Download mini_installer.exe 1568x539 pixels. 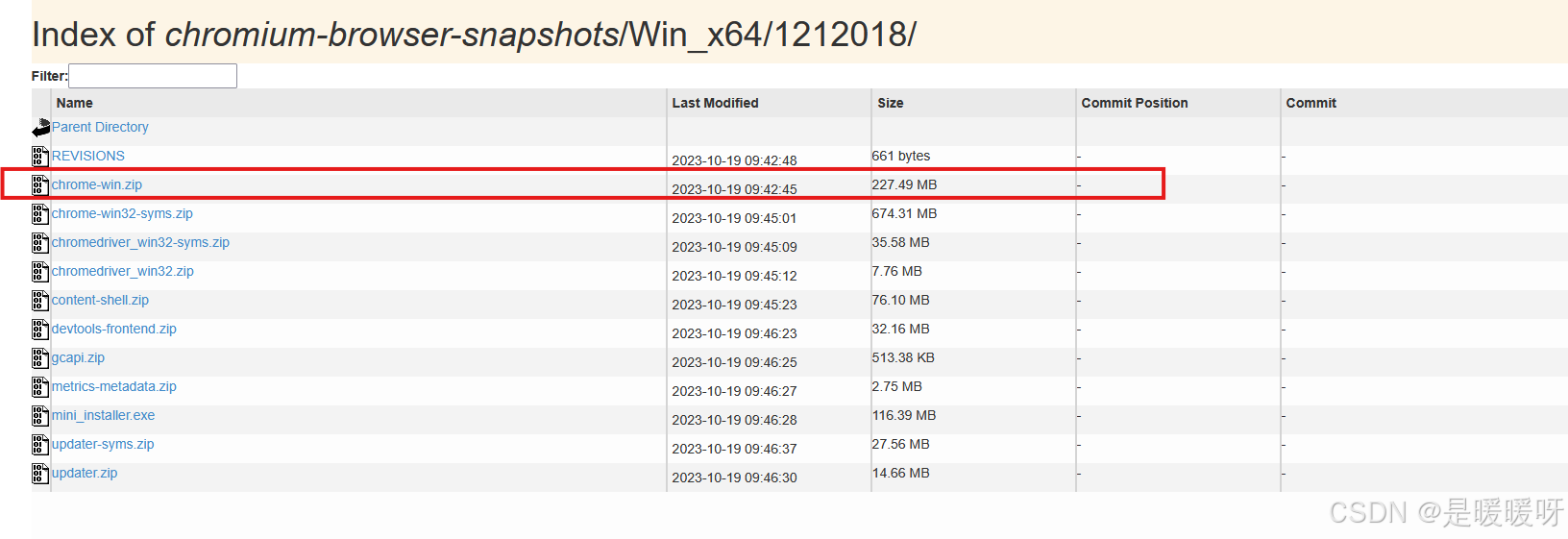pos(103,415)
